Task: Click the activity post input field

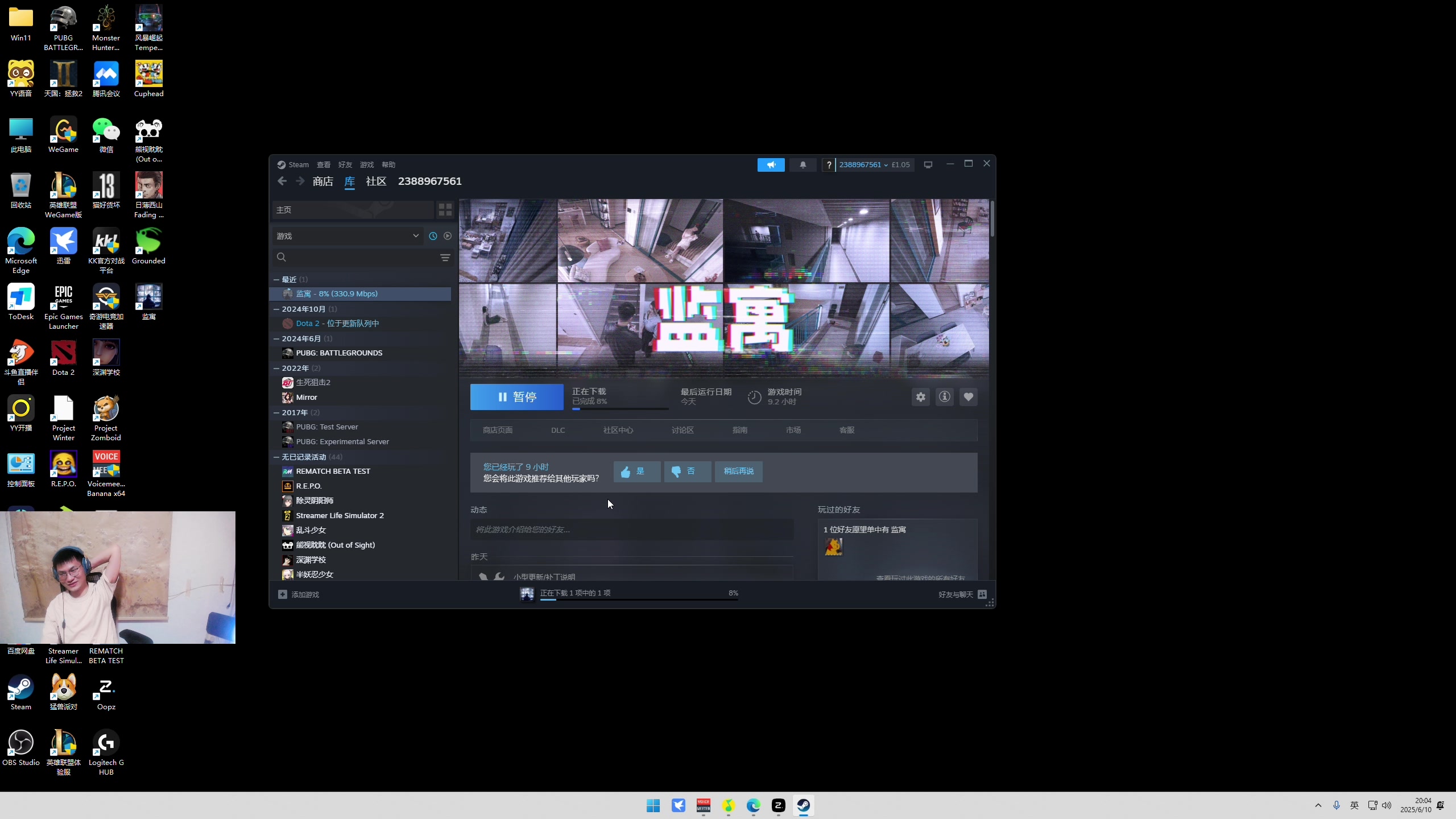Action: click(631, 530)
